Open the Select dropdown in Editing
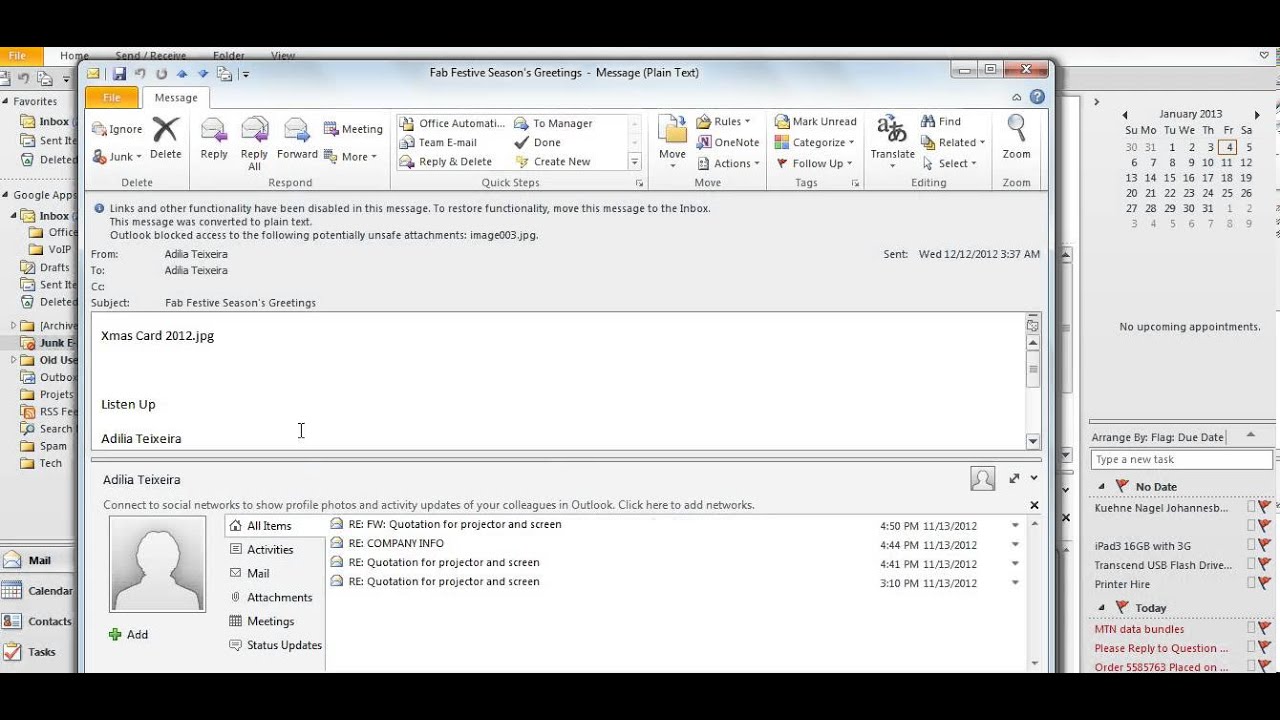The width and height of the screenshot is (1280, 720). click(949, 163)
